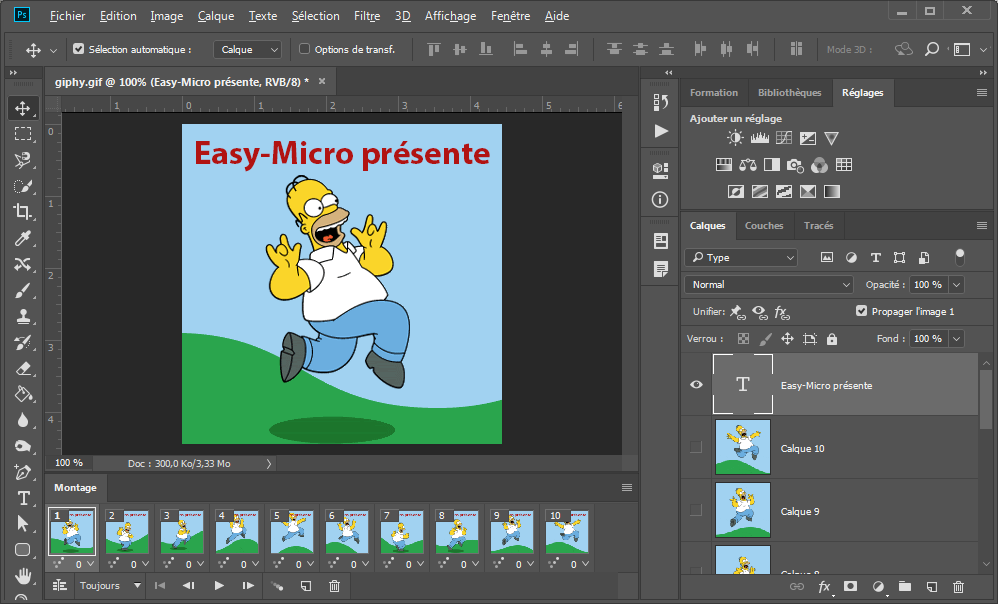Open the Opacité slider dropdown arrow
The height and width of the screenshot is (604, 998).
[957, 284]
